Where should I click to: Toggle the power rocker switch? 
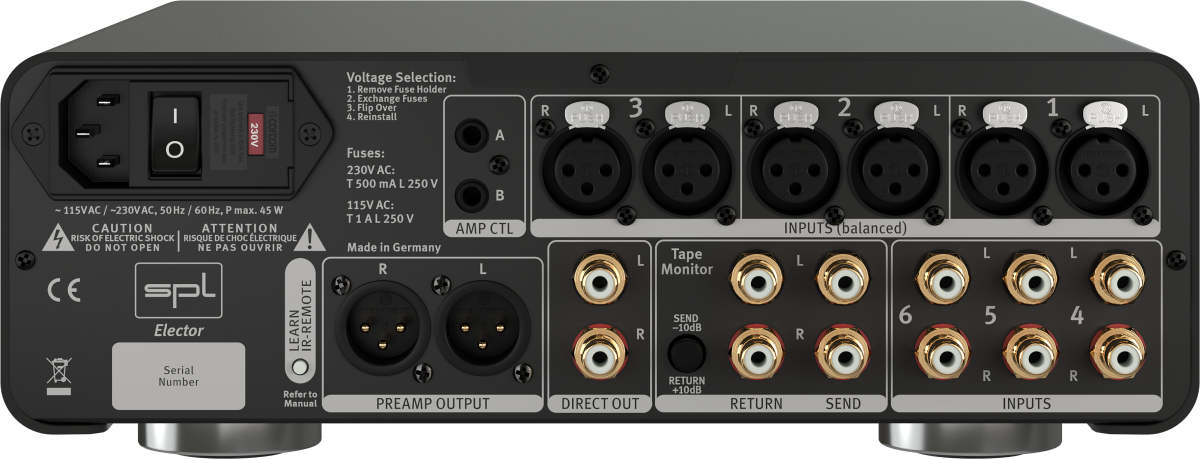click(x=175, y=133)
